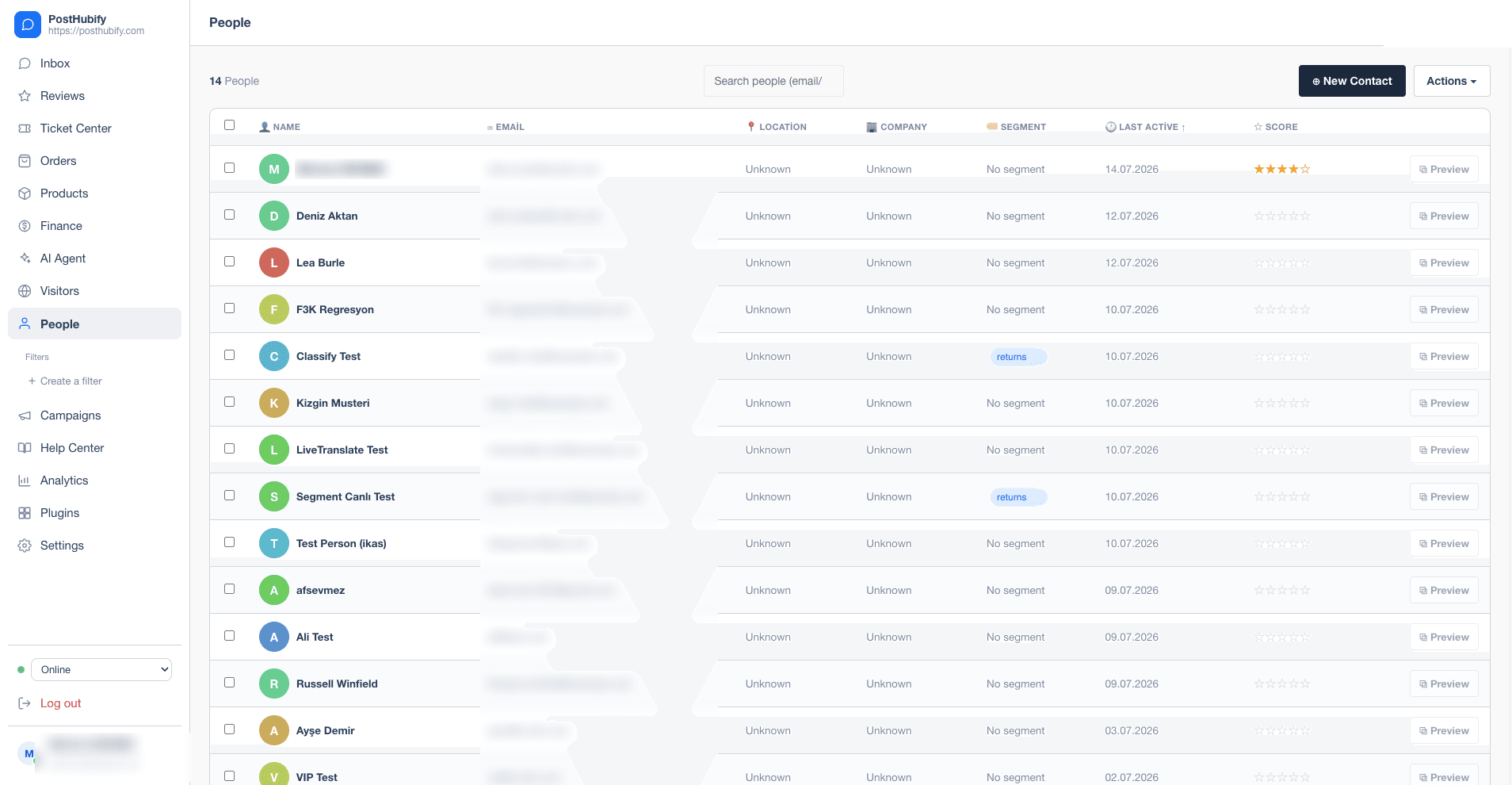Click the AI Agent sparkle icon
The width and height of the screenshot is (1512, 785).
pos(25,258)
